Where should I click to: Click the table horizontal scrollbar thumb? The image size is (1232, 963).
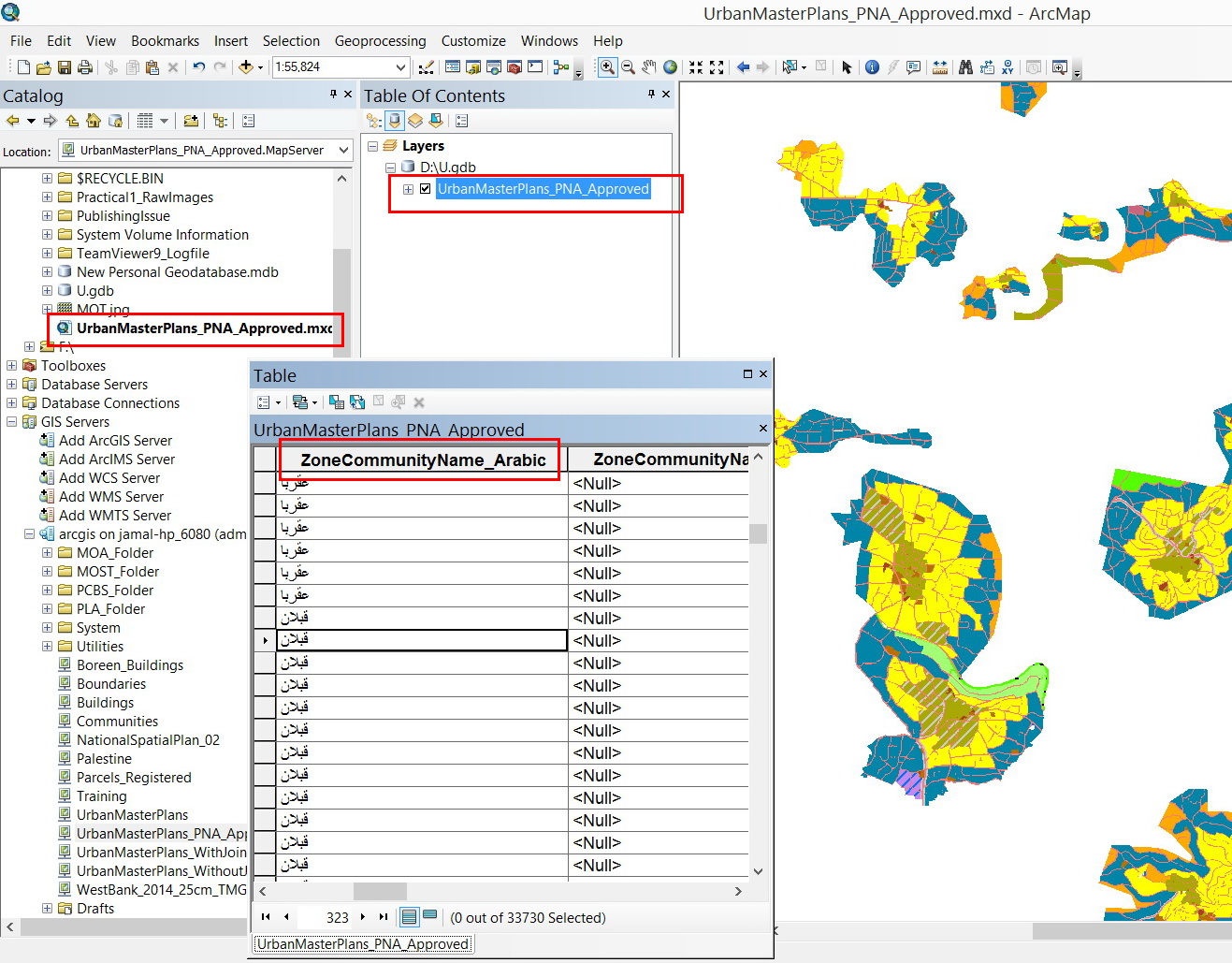point(380,891)
